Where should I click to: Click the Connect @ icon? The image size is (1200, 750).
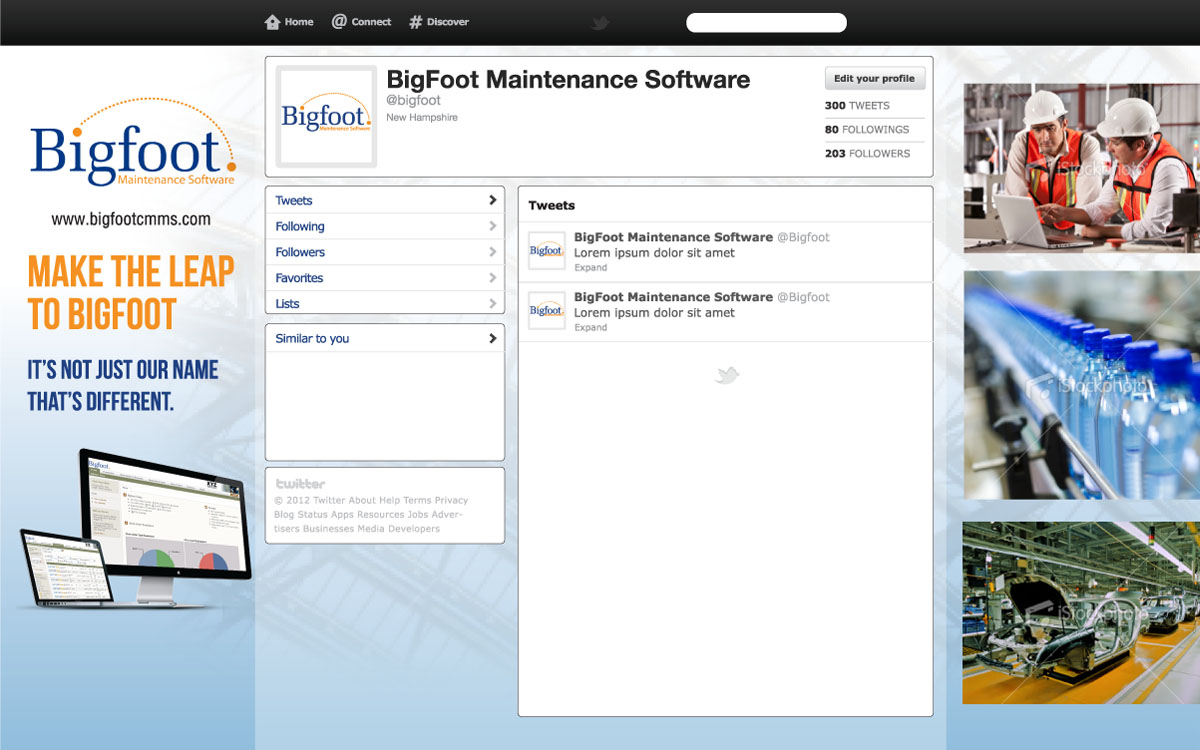339,21
